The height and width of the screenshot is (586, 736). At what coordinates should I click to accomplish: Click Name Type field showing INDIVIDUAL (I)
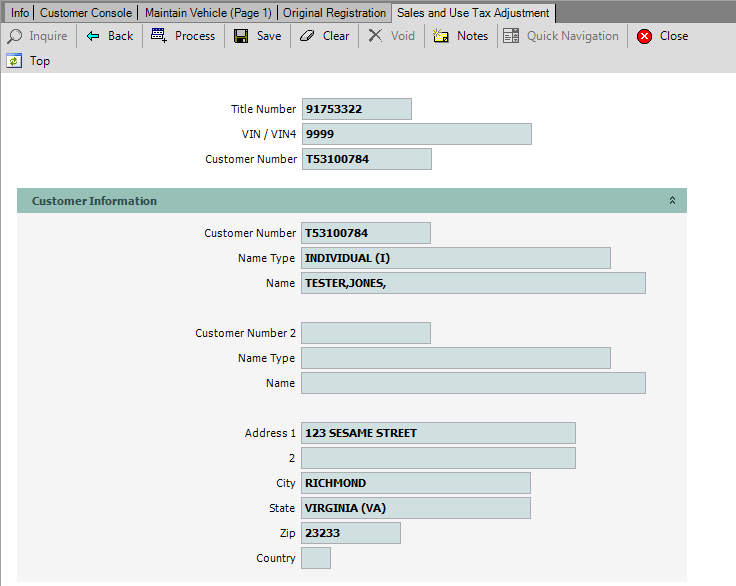click(x=456, y=258)
